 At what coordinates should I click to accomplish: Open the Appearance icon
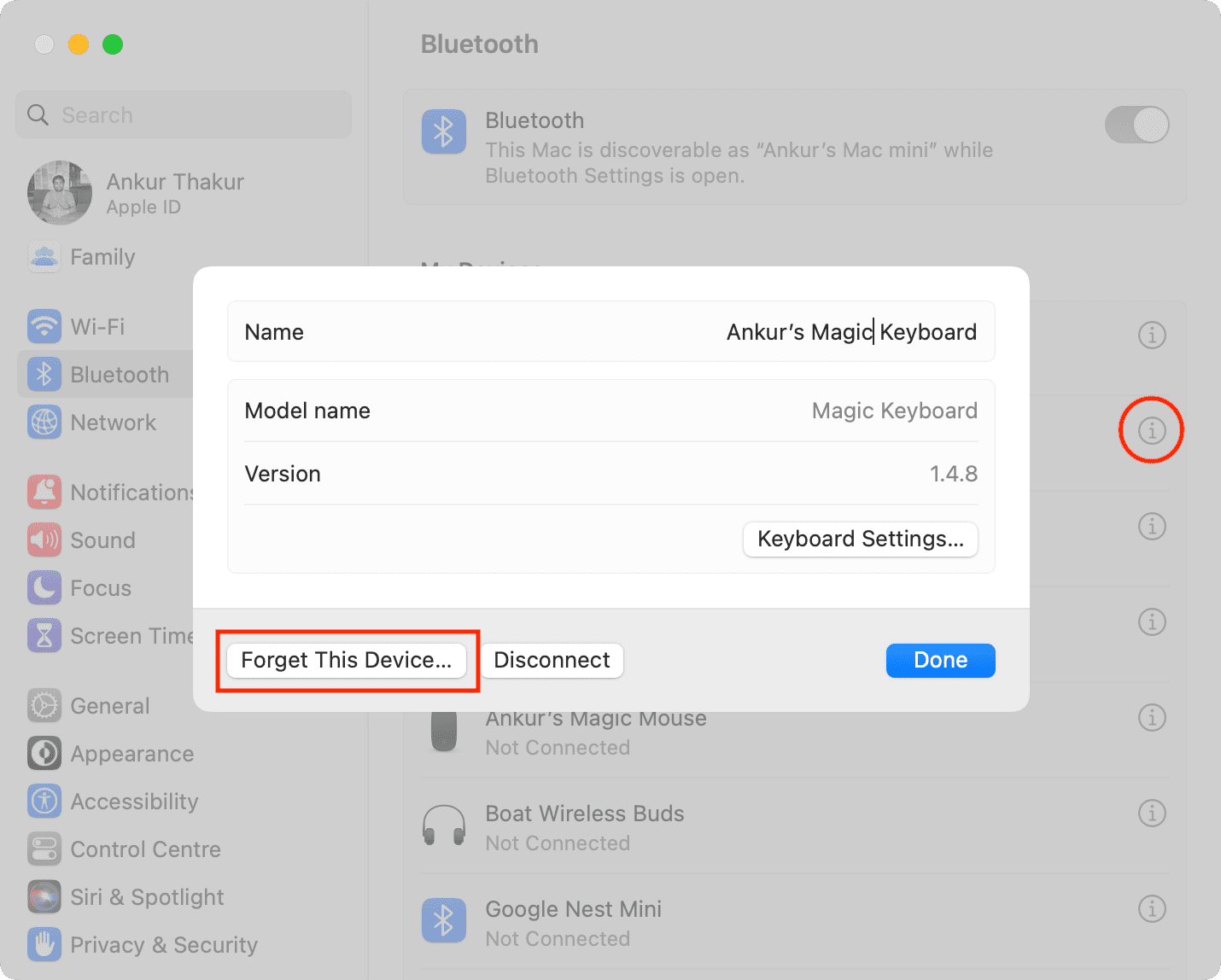click(44, 753)
